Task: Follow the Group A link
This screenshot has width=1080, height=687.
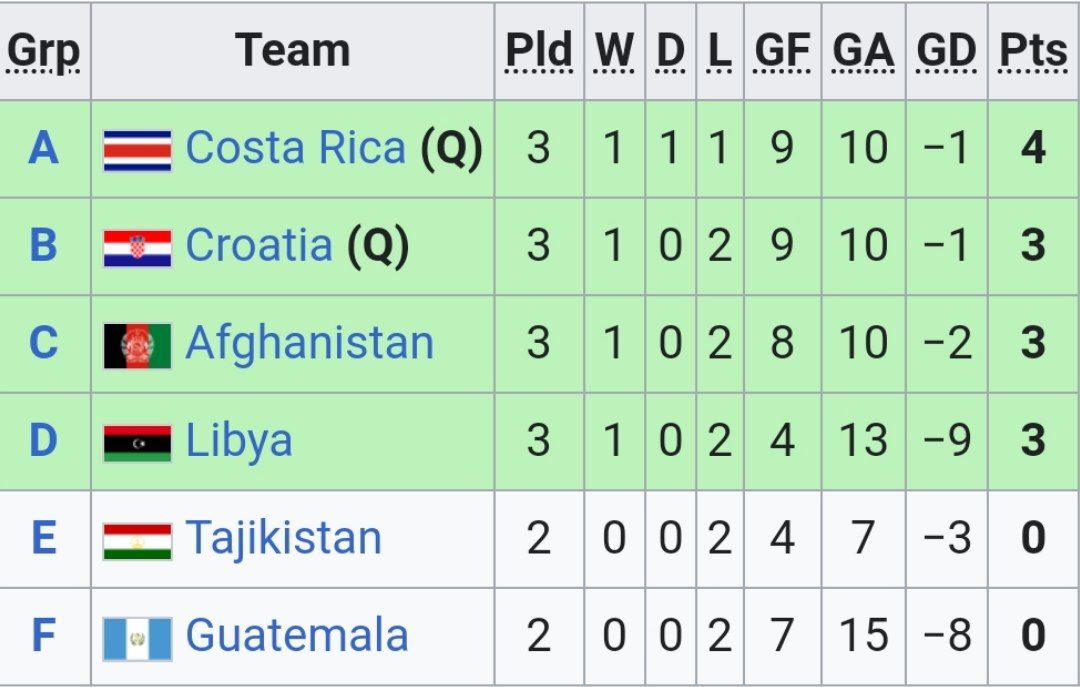Action: click(x=43, y=148)
